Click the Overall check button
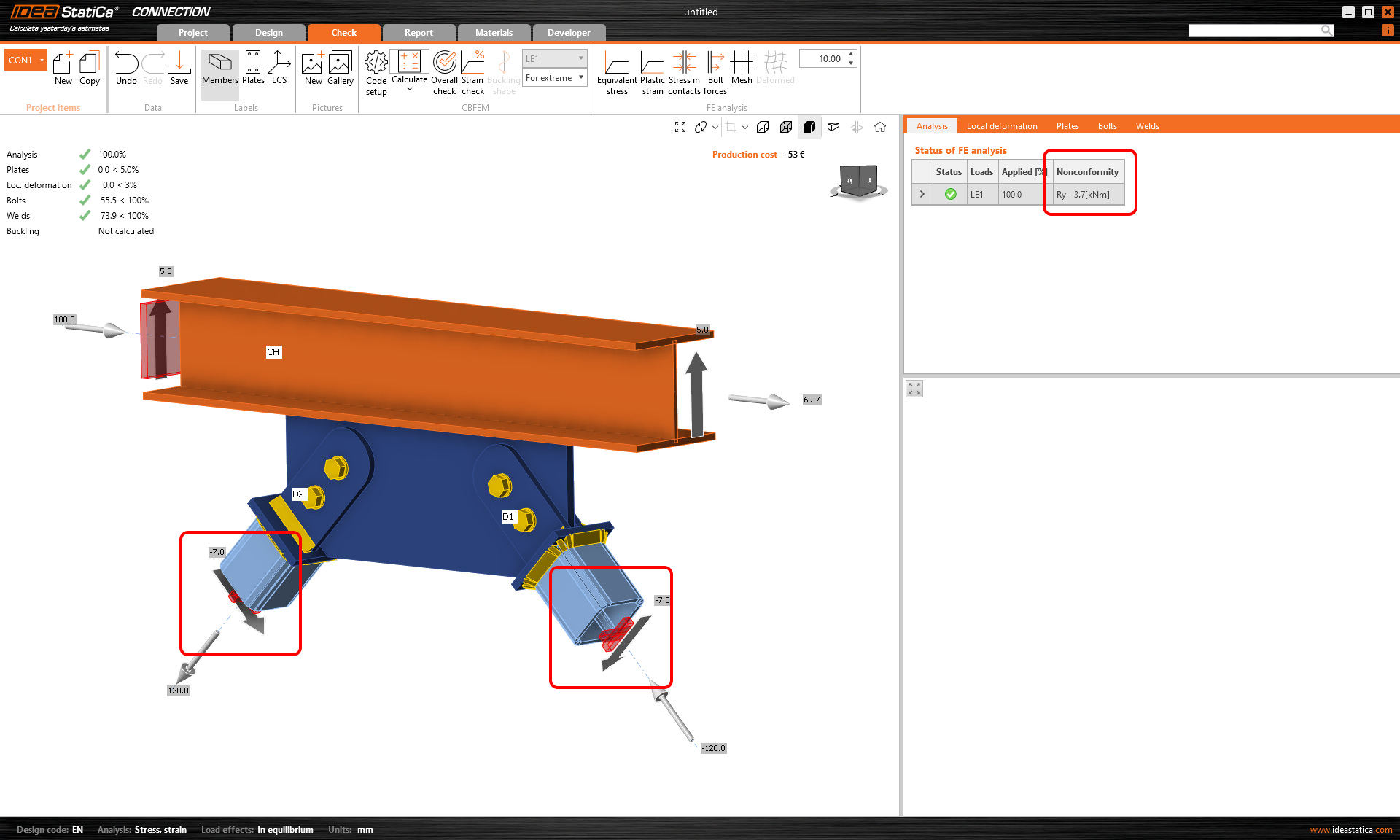1400x840 pixels. 444,63
